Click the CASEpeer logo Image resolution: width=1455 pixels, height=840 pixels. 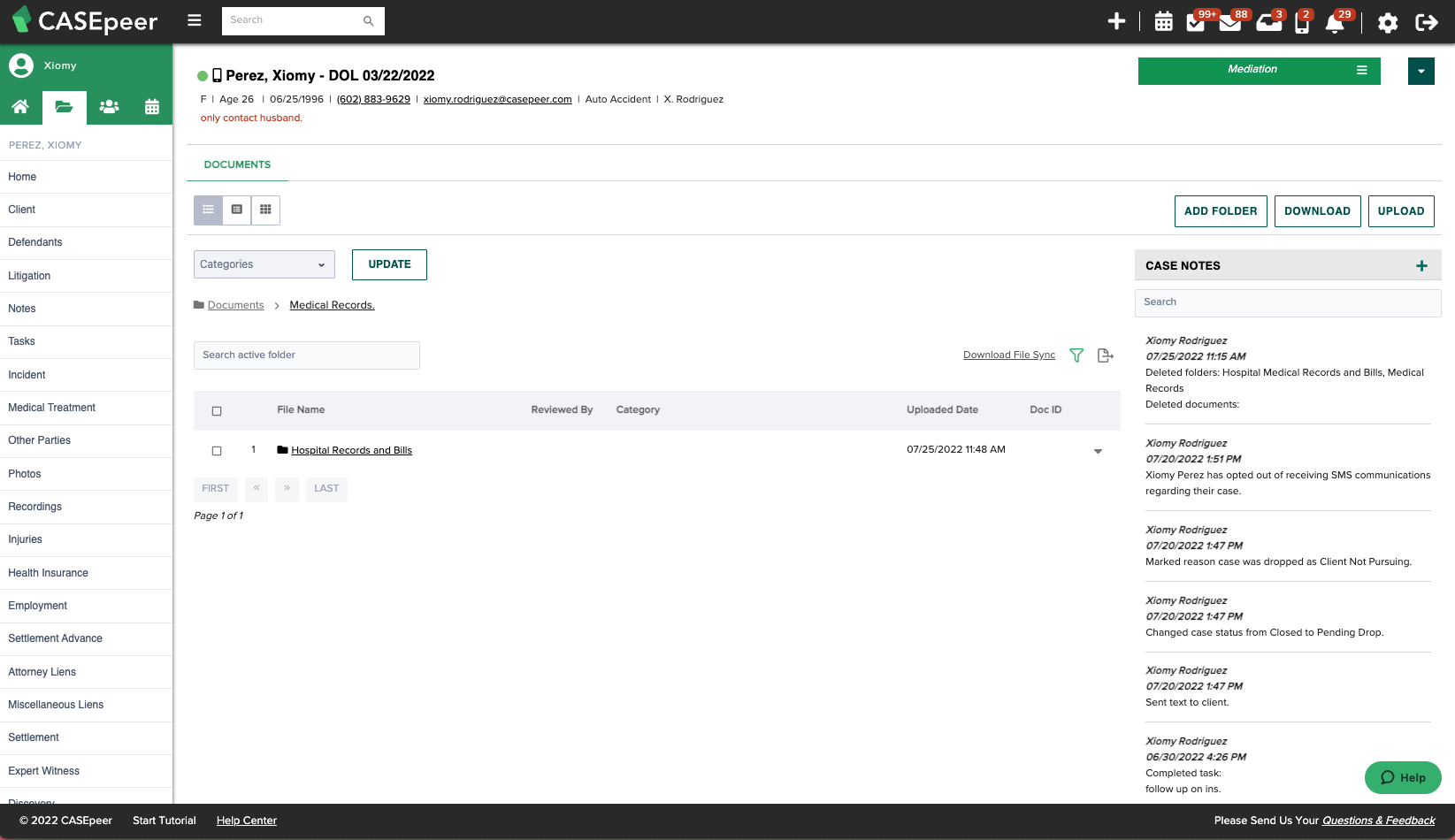click(x=85, y=20)
